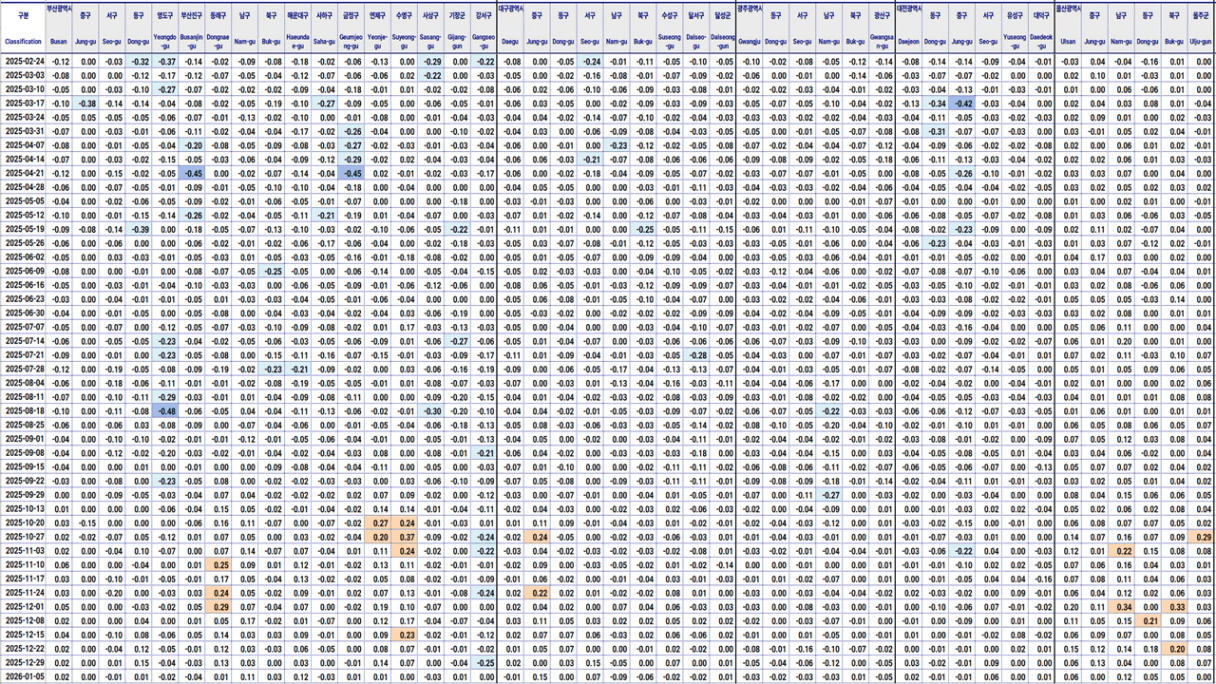Select the "Saha-gu" column header
1216x684 pixels.
pyautogui.click(x=325, y=42)
